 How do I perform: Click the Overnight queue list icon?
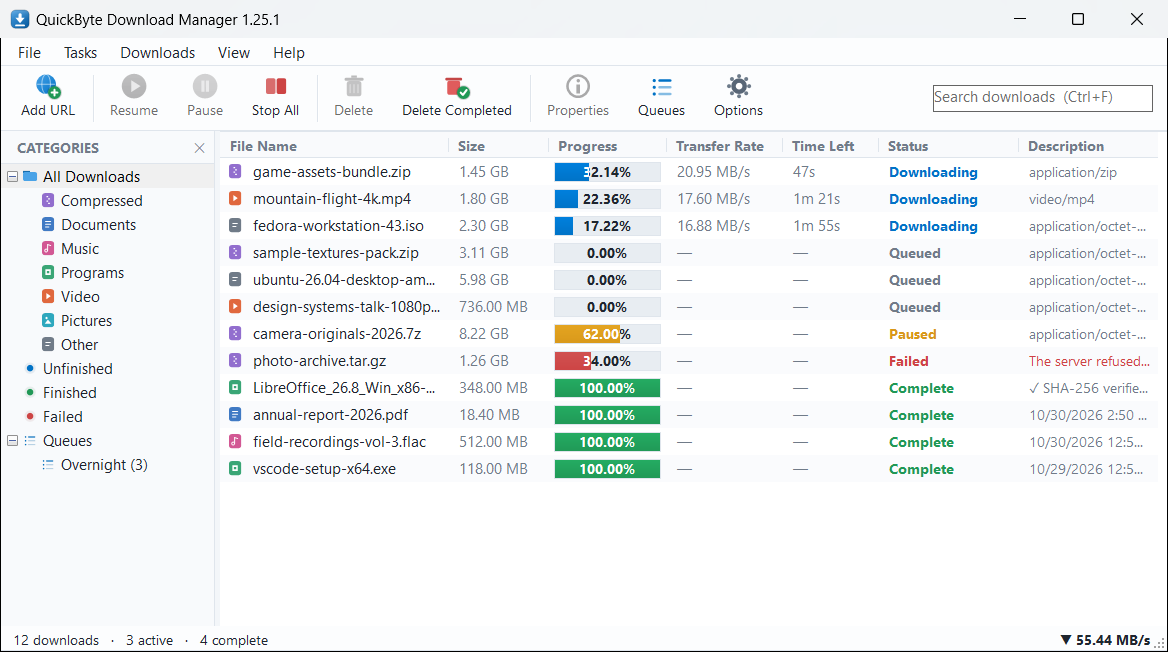tap(48, 464)
